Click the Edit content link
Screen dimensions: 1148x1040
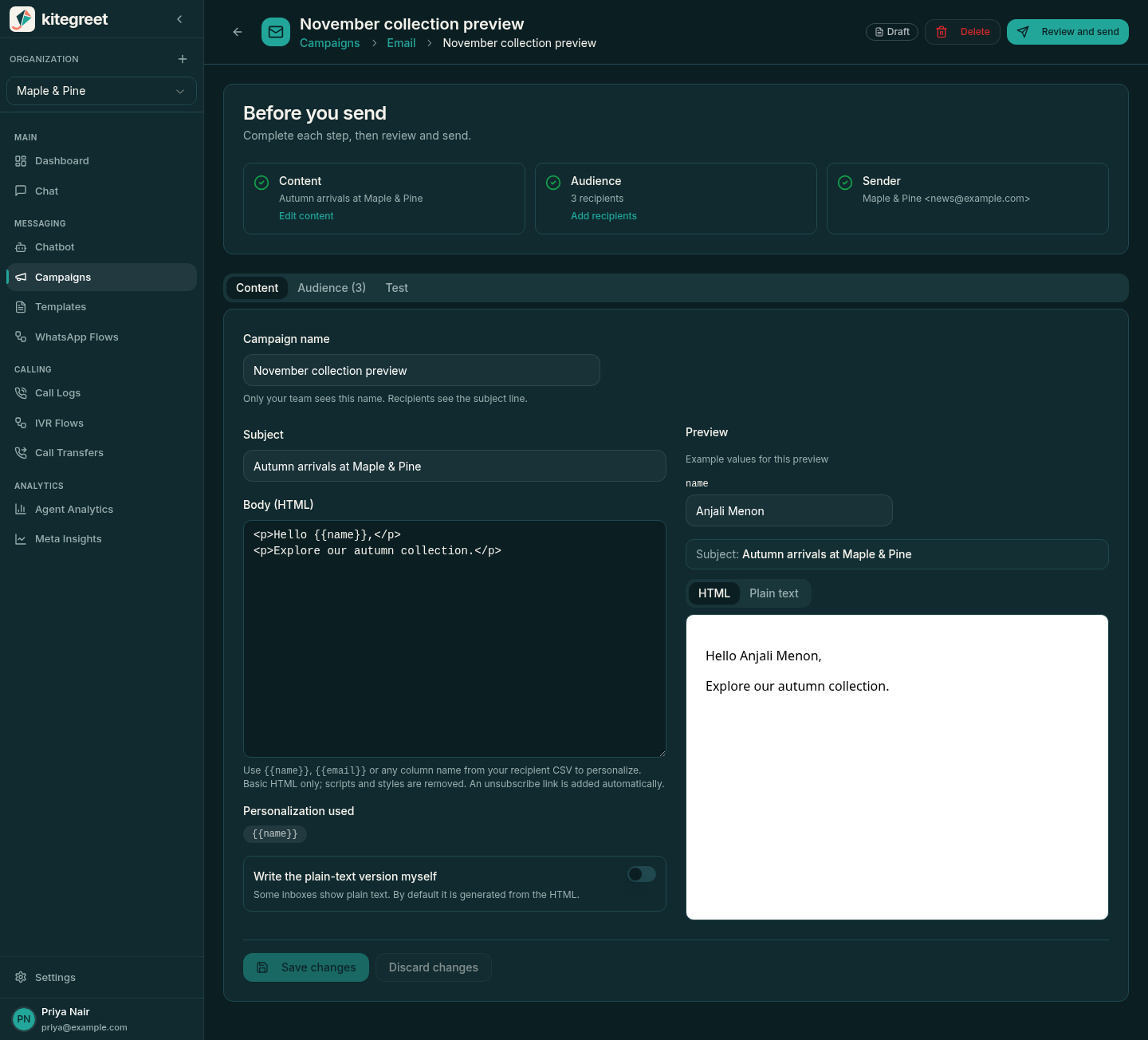306,216
